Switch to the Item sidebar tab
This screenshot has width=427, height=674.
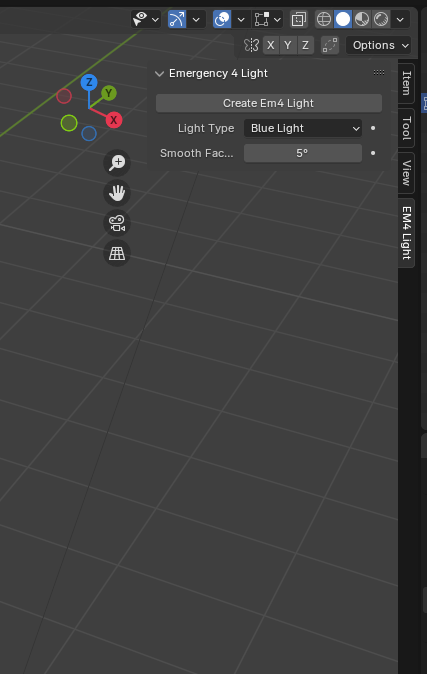pos(406,83)
